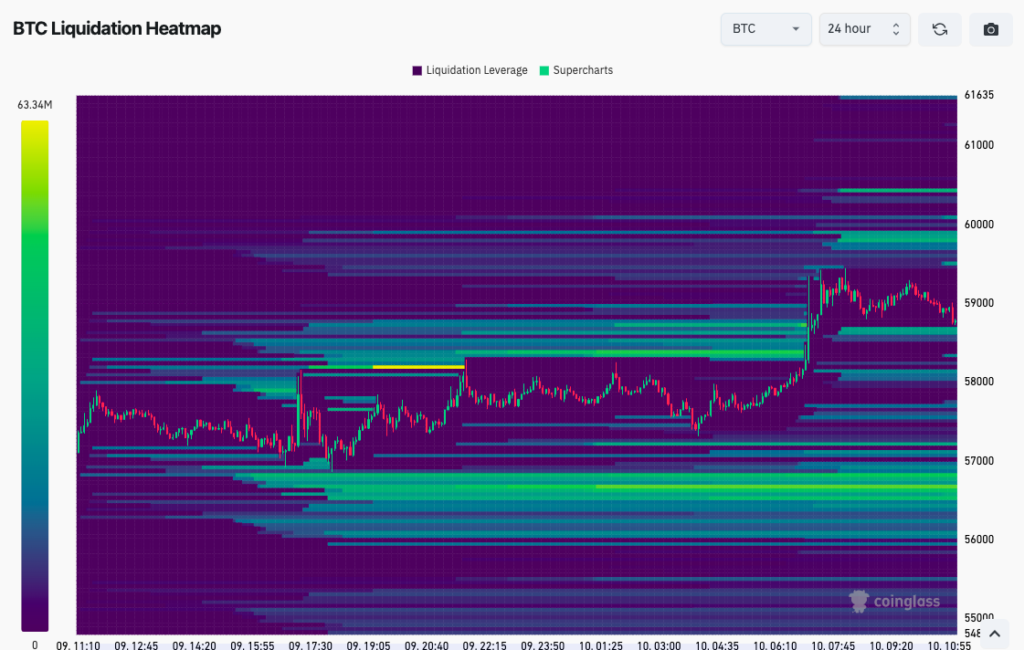Click the scroll-to-top chevron button
The image size is (1024, 650).
994,633
